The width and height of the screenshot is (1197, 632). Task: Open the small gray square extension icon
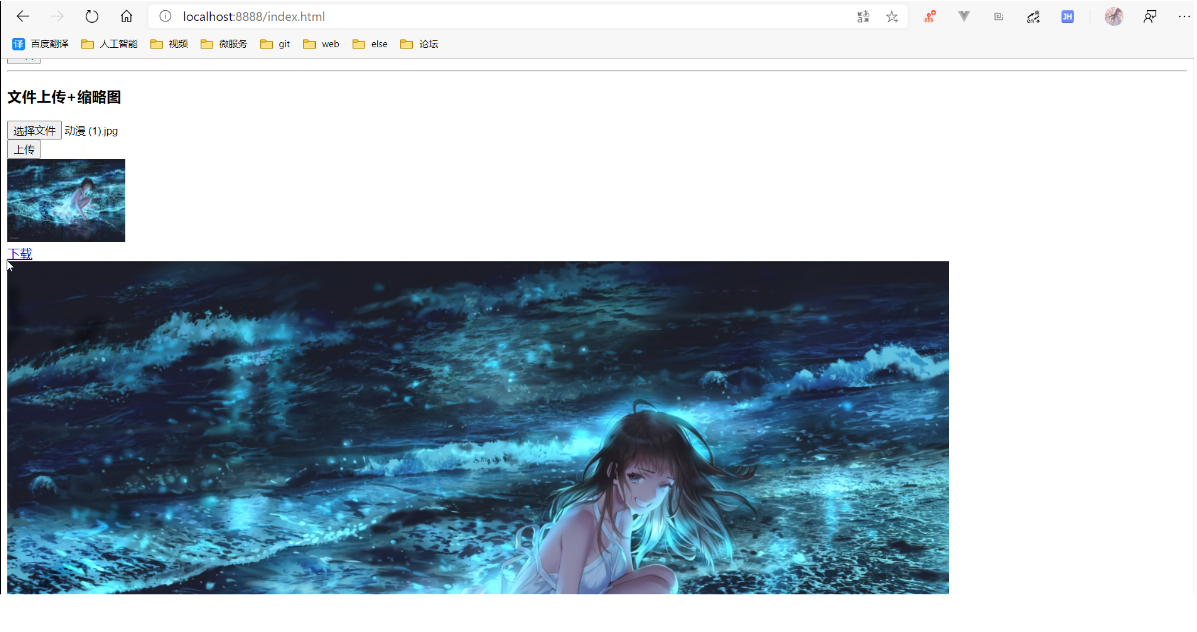click(999, 16)
